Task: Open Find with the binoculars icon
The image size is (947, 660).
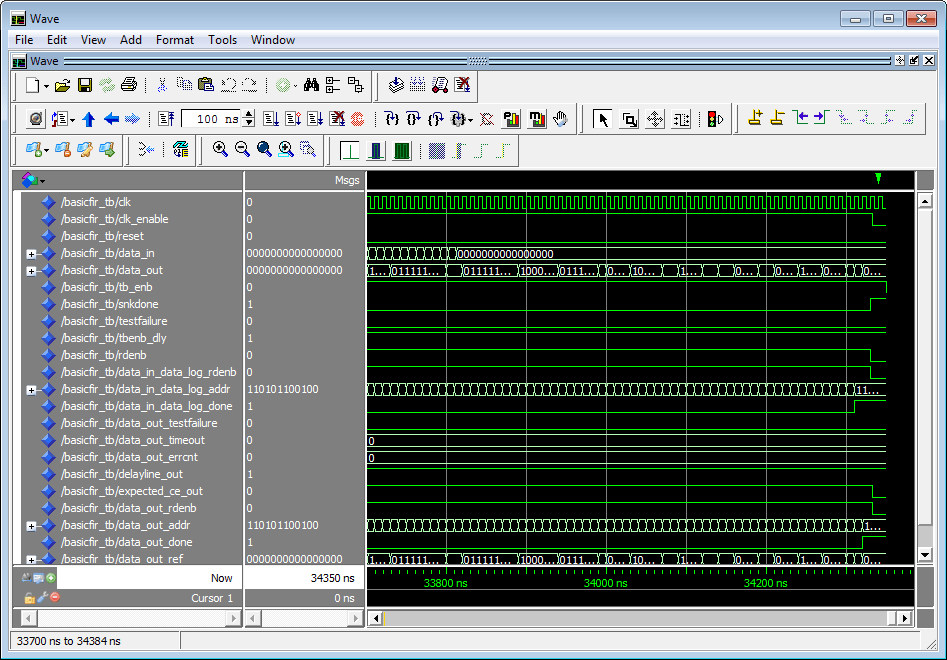Action: tap(311, 86)
